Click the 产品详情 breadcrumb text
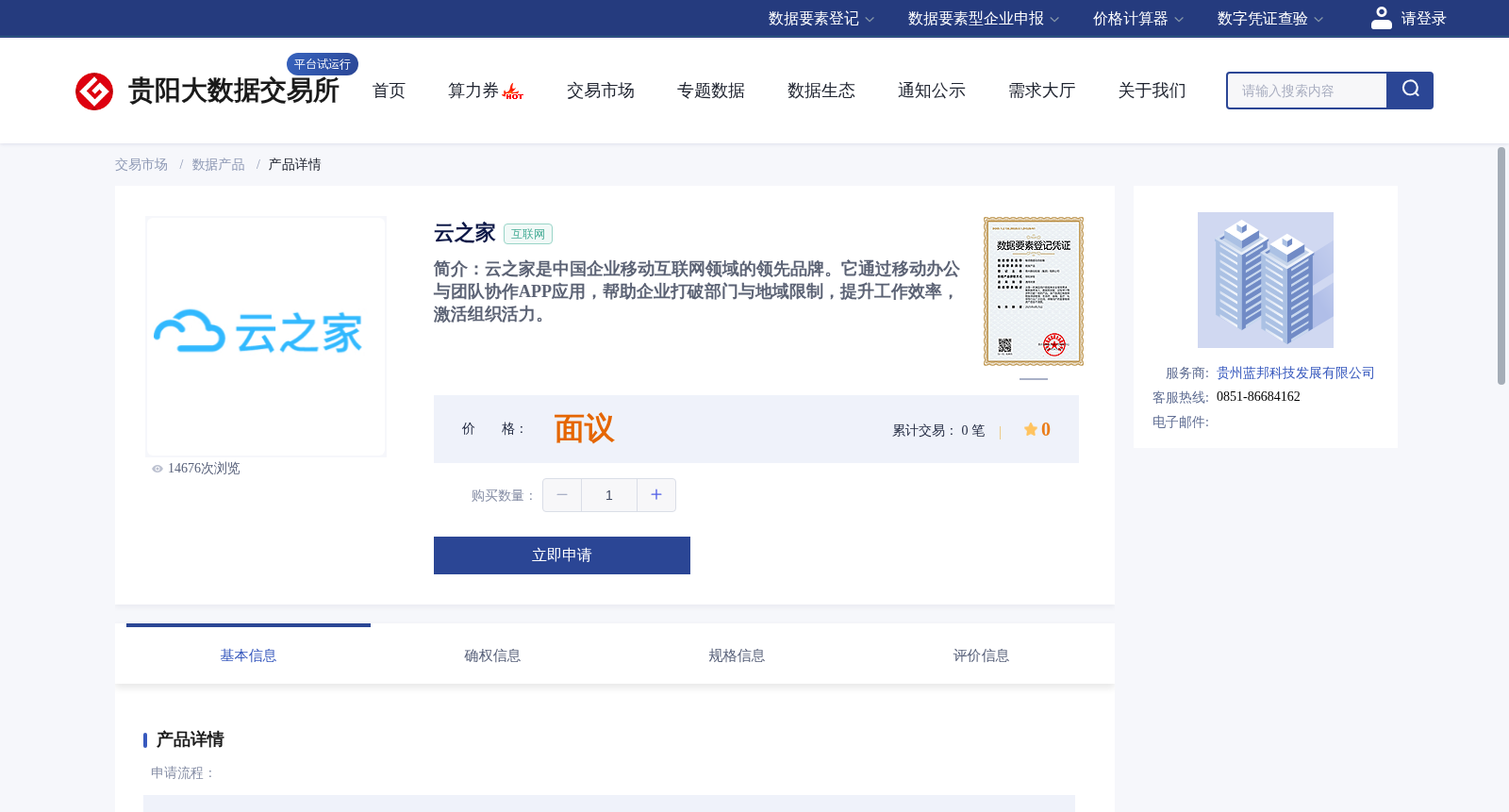 pyautogui.click(x=294, y=165)
